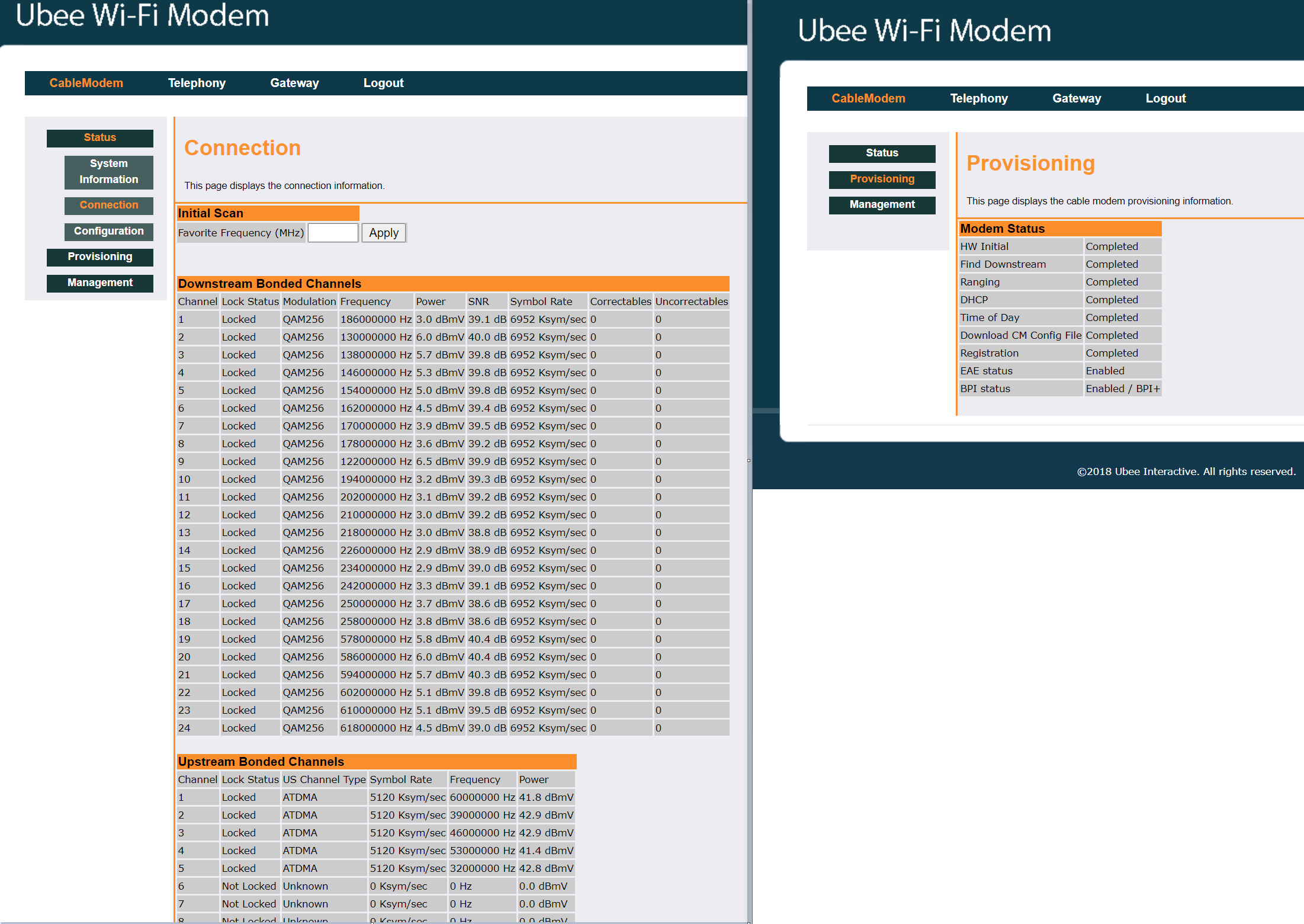Click Management in right window sidebar
The height and width of the screenshot is (924, 1304).
[x=882, y=204]
